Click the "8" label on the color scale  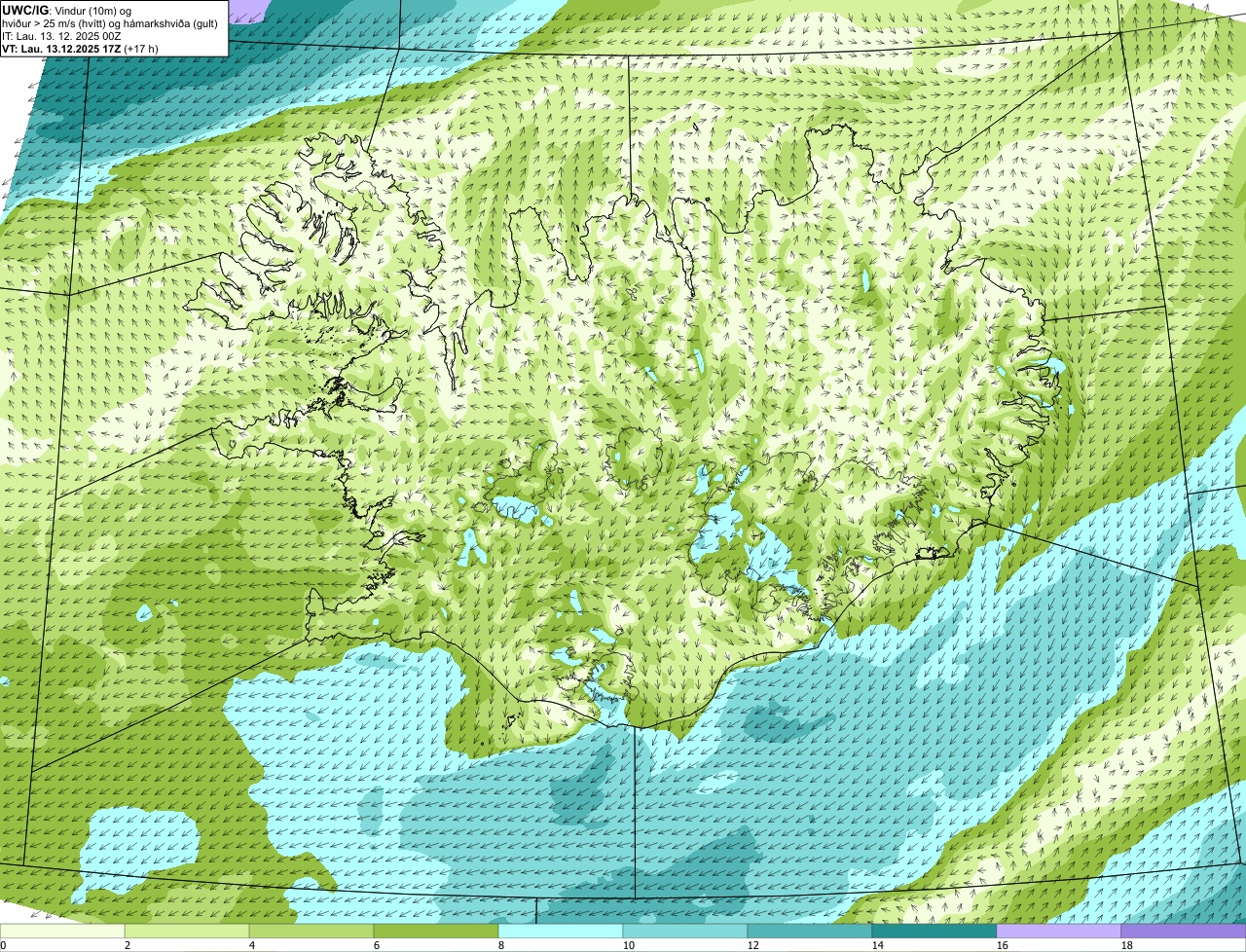(501, 945)
